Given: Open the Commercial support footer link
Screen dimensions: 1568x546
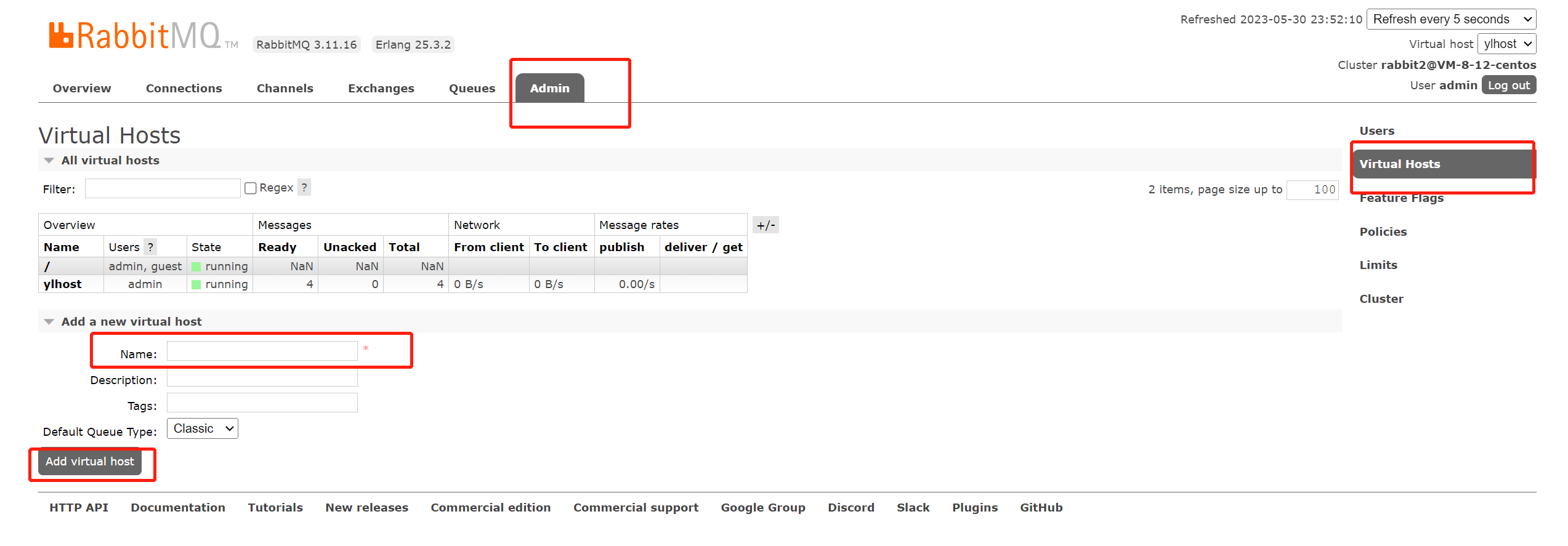Looking at the screenshot, I should [636, 507].
